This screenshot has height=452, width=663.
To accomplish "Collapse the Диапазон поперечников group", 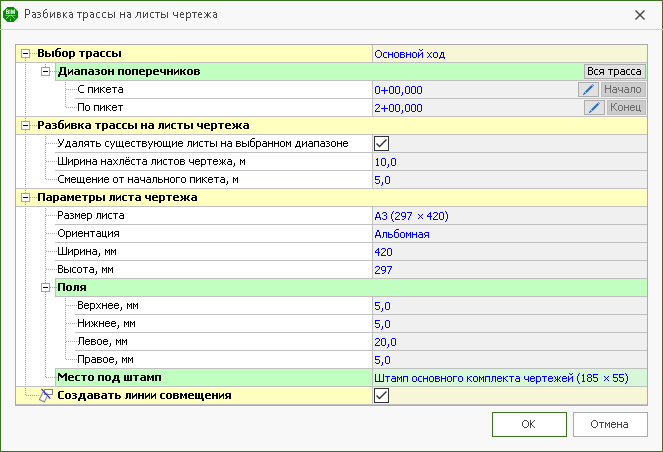I will 46,72.
